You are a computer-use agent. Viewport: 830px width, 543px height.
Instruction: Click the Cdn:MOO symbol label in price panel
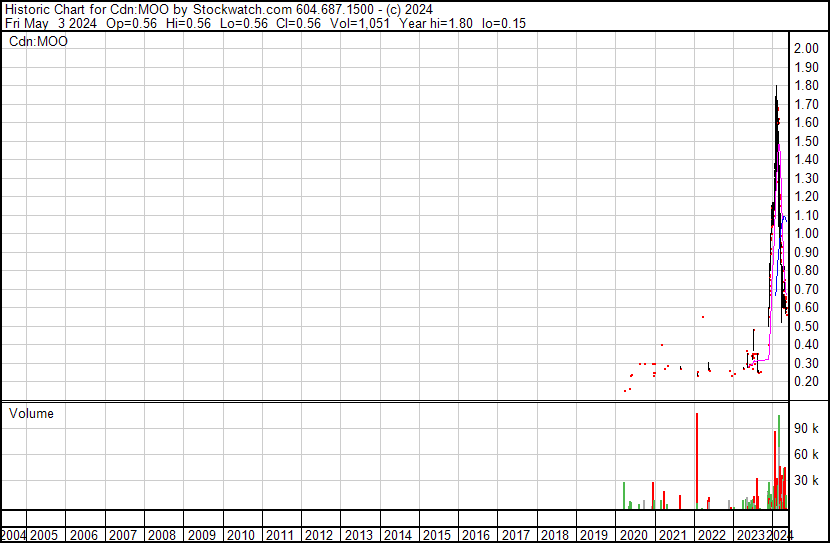[39, 42]
